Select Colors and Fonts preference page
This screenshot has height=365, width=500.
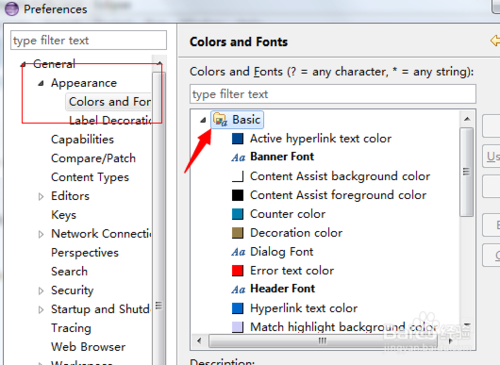[x=110, y=102]
